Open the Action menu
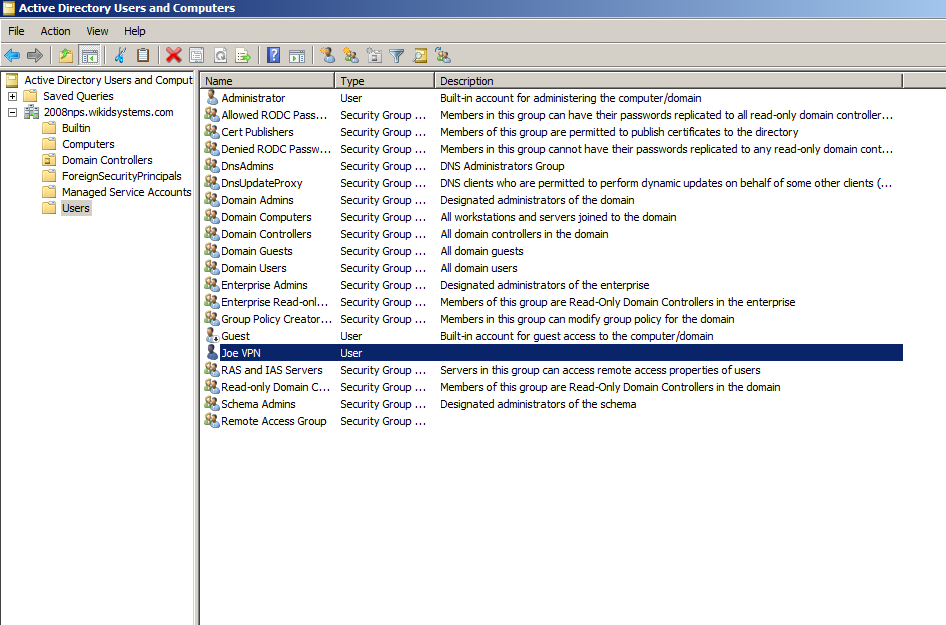946x625 pixels. [x=55, y=31]
